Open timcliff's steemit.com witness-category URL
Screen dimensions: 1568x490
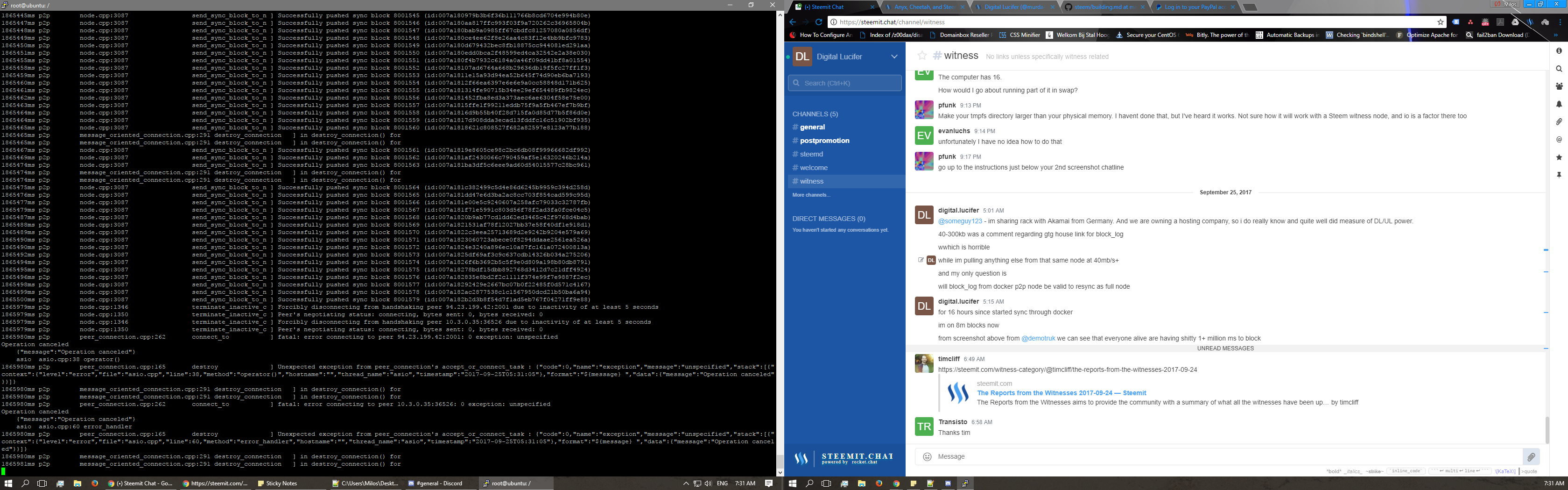click(x=1068, y=370)
